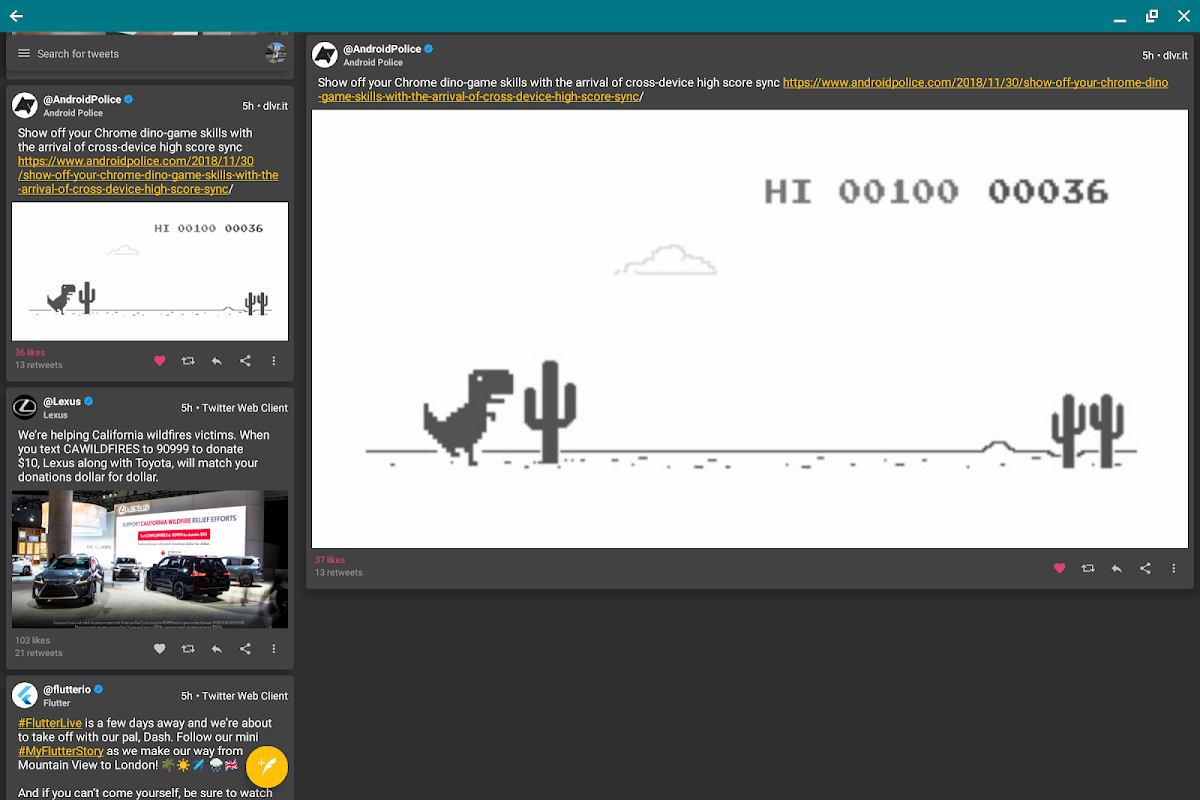The image size is (1200, 800).
Task: Compose a new tweet with floating button
Action: [267, 766]
